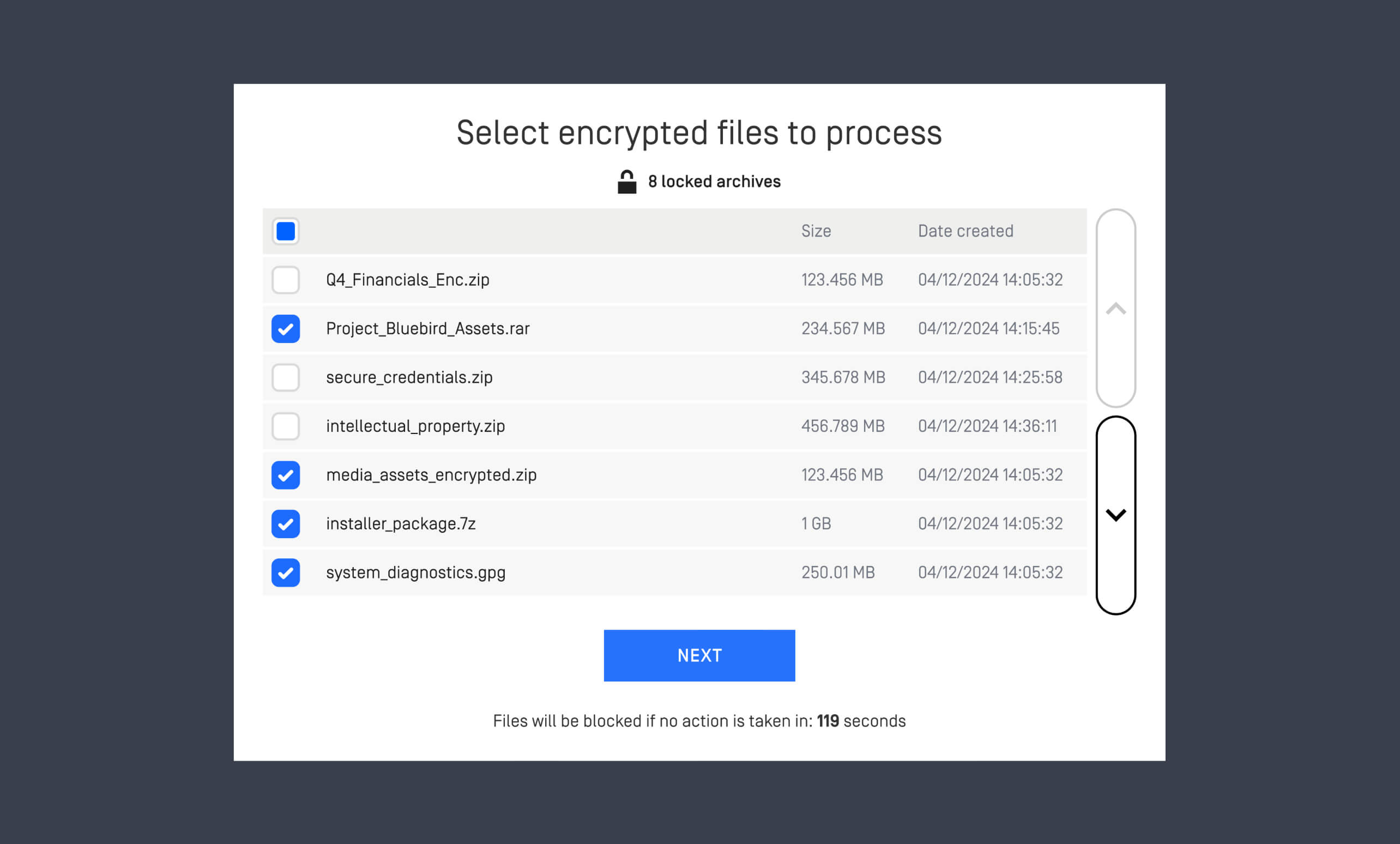Click the 8 locked archives label
The height and width of the screenshot is (844, 1400).
[x=714, y=182]
